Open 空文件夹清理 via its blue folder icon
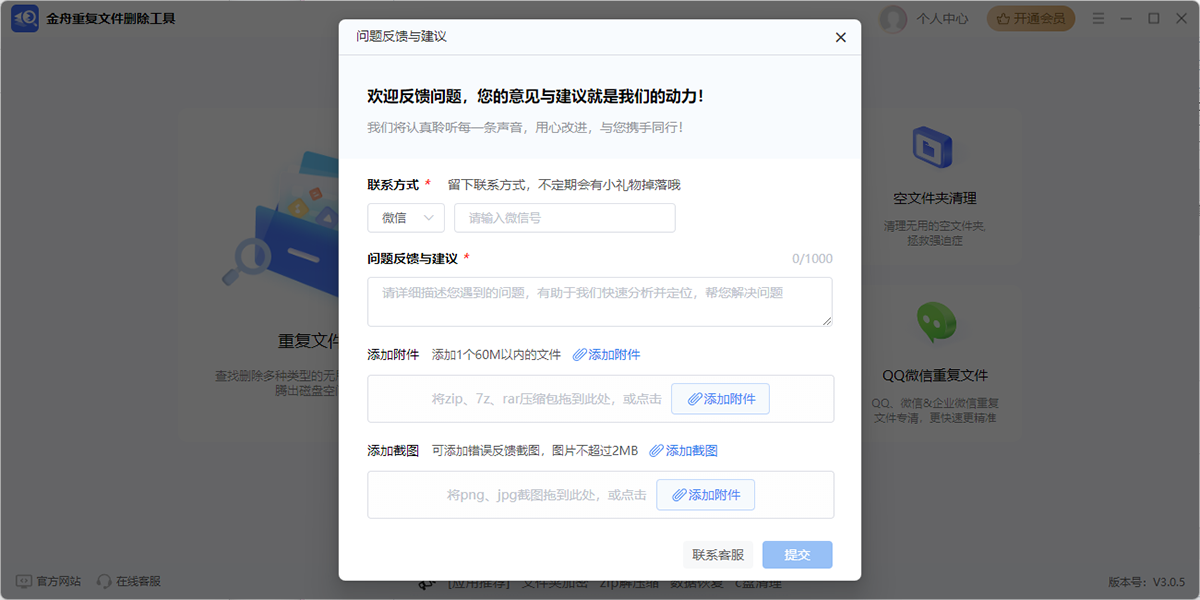The image size is (1200, 600). pyautogui.click(x=932, y=146)
